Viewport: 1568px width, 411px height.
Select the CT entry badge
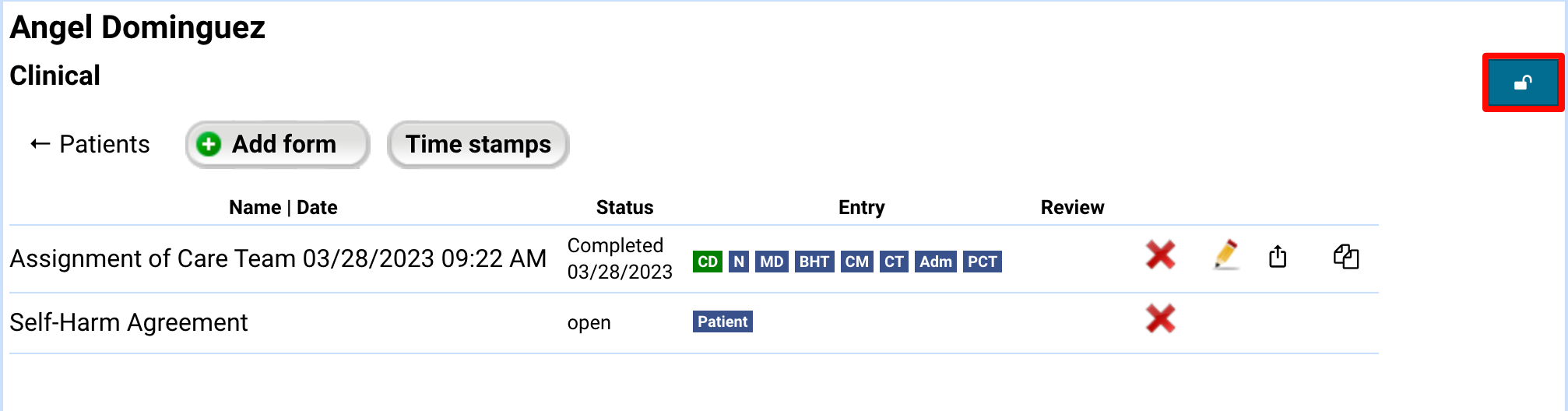894,262
